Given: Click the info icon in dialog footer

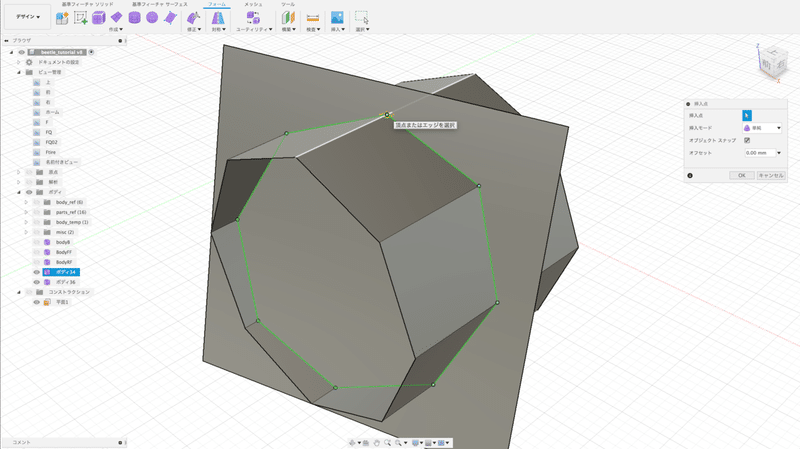Looking at the screenshot, I should point(690,176).
